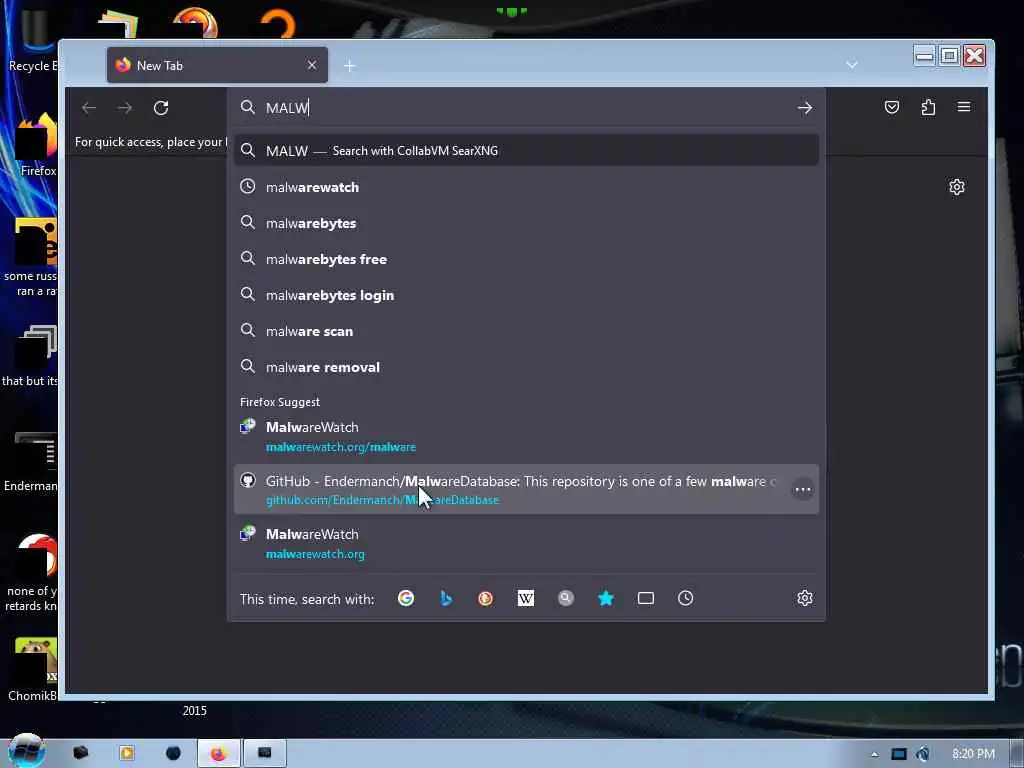Screen dimensions: 1024x768
Task: Search this time with Wikipedia
Action: coord(526,598)
